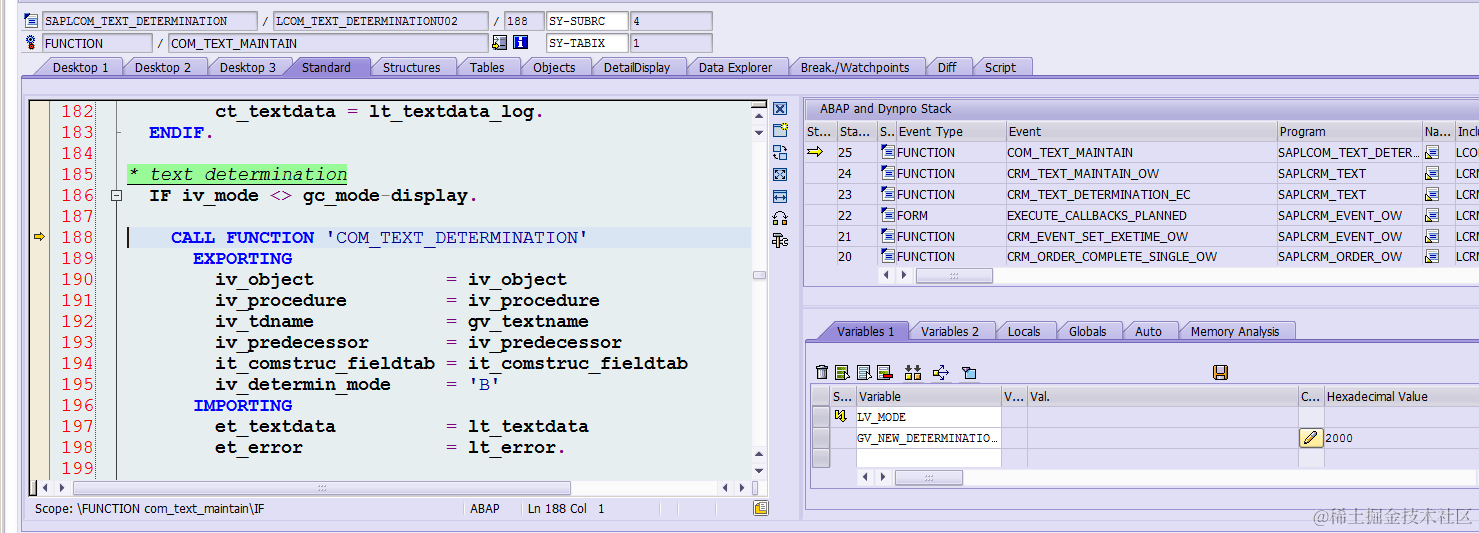Screen dimensions: 1479x533
Task: Click the Program column header in stack
Action: (x=1350, y=131)
